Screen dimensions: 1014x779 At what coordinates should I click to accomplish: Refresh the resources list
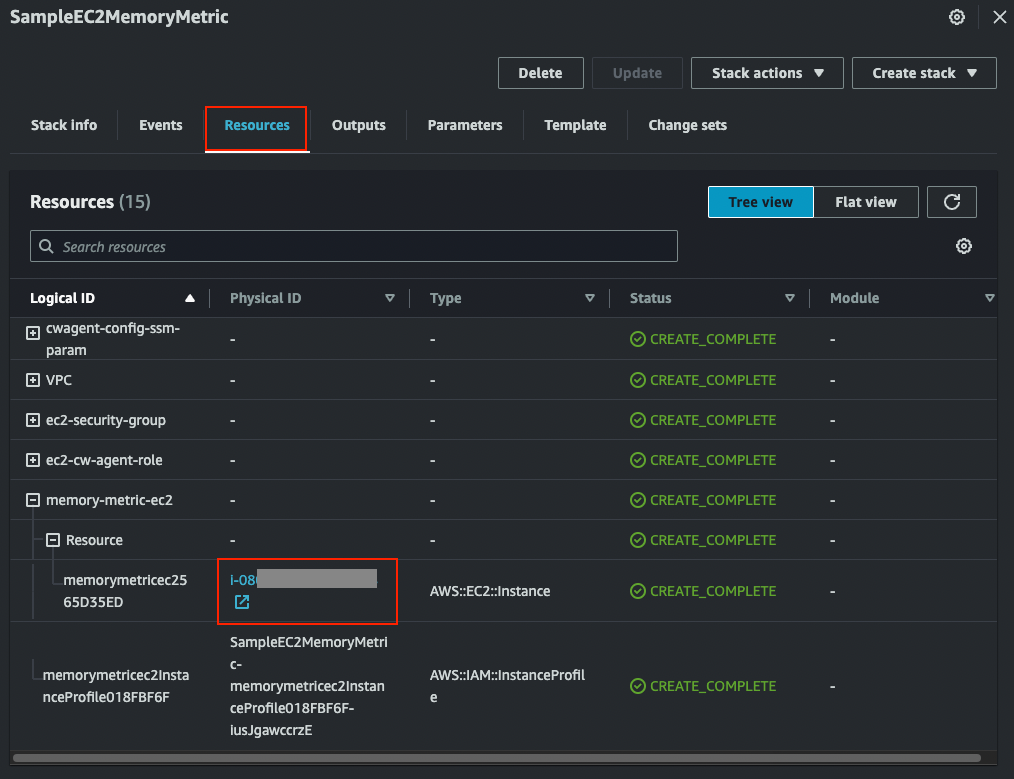(951, 202)
